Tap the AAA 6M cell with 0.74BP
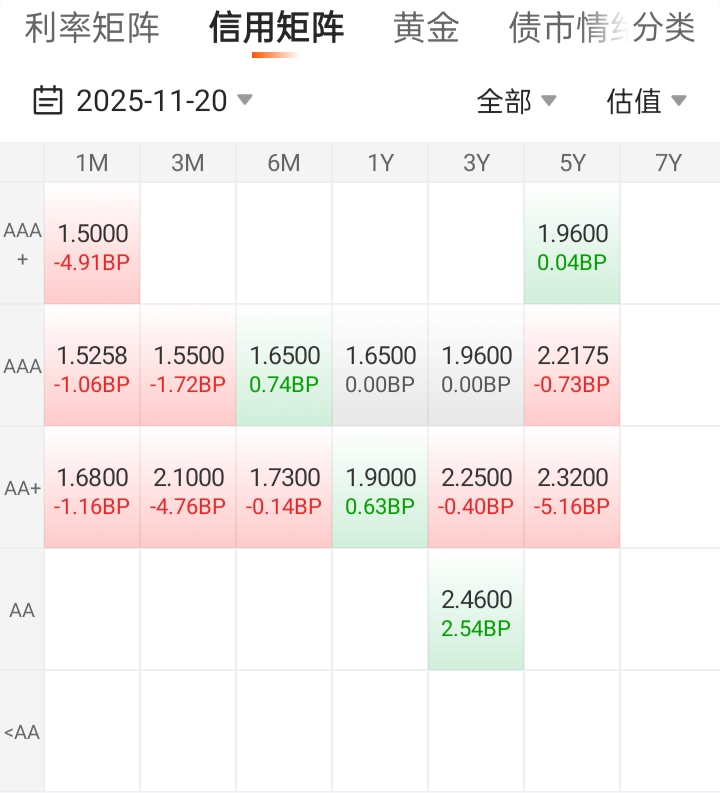 pos(284,368)
